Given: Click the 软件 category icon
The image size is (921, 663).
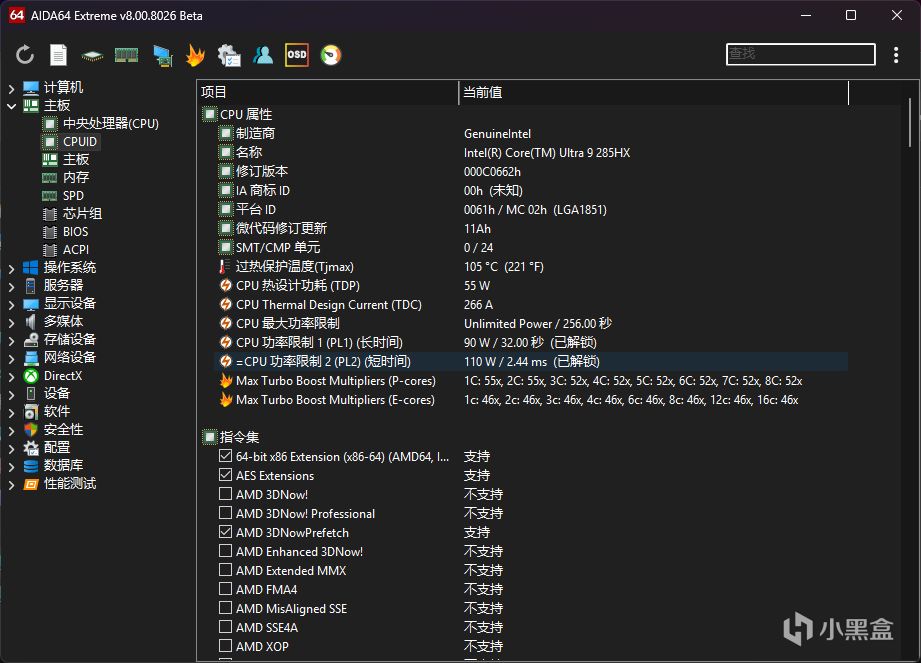Looking at the screenshot, I should (31, 412).
